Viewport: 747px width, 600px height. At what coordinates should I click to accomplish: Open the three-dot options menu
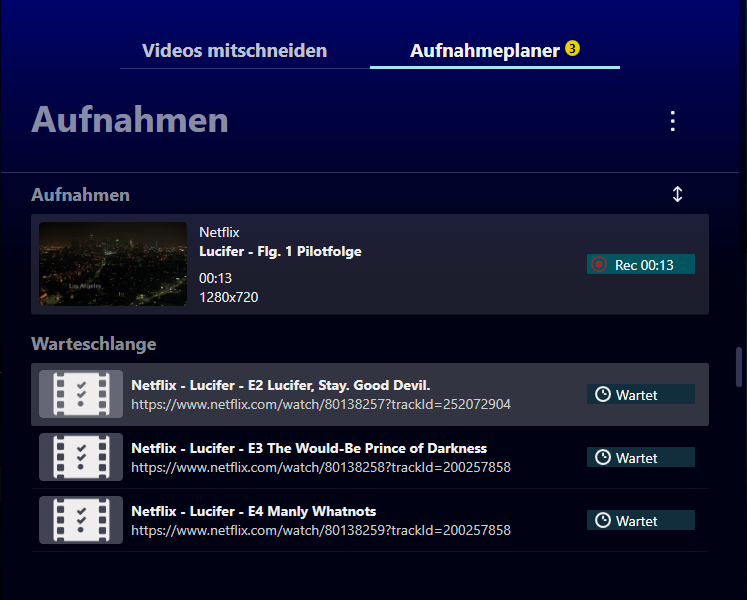(x=673, y=121)
